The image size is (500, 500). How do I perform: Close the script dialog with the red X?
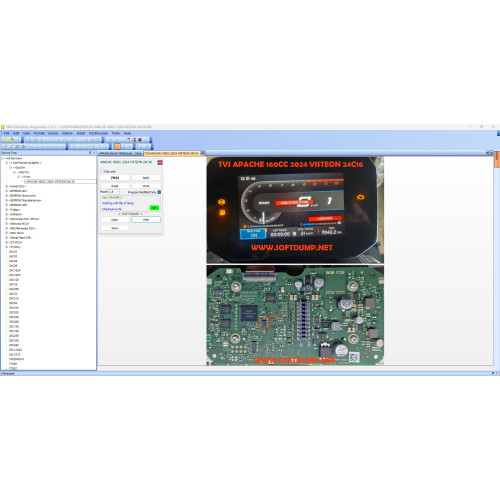[x=160, y=162]
